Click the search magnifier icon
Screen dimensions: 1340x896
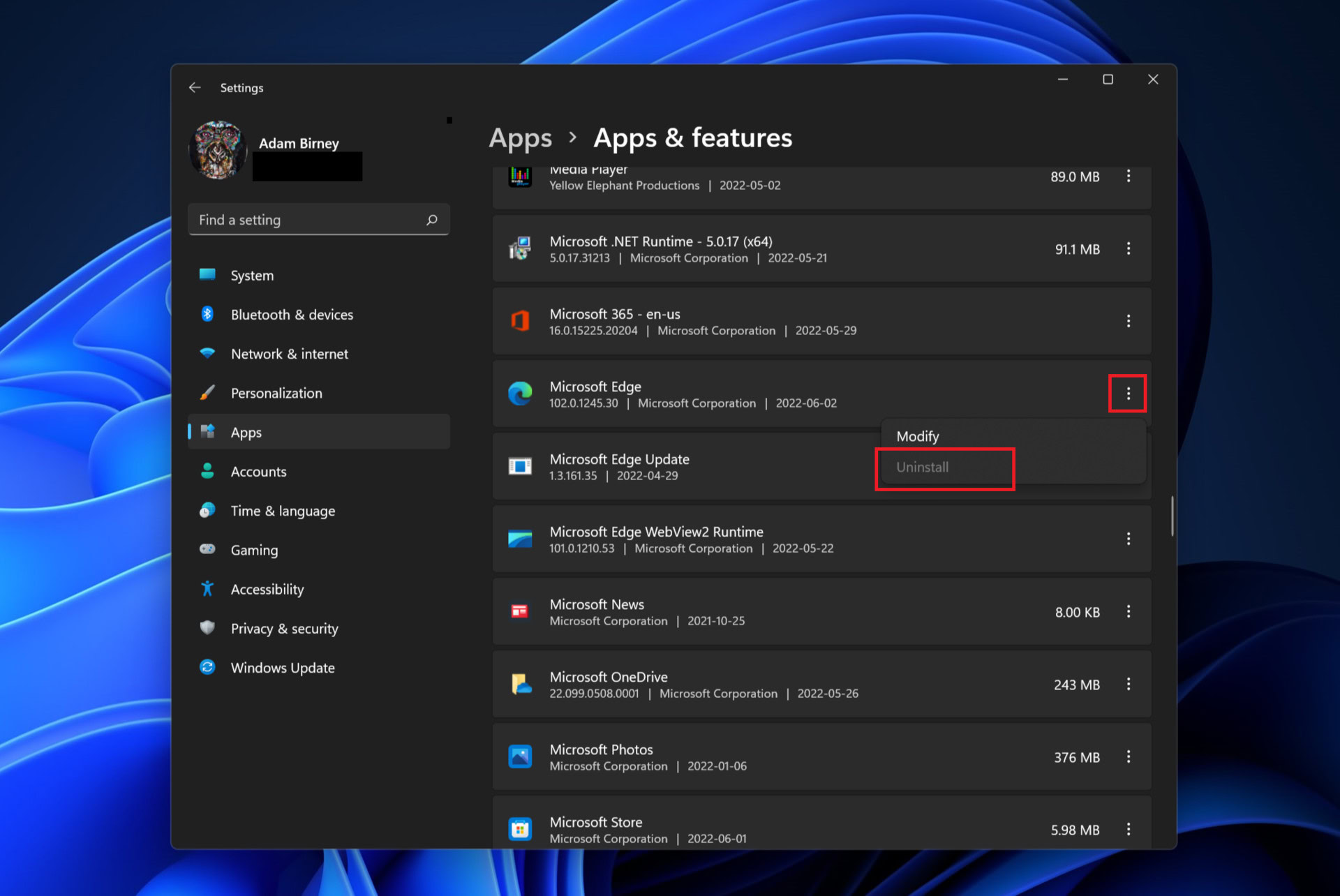tap(432, 220)
